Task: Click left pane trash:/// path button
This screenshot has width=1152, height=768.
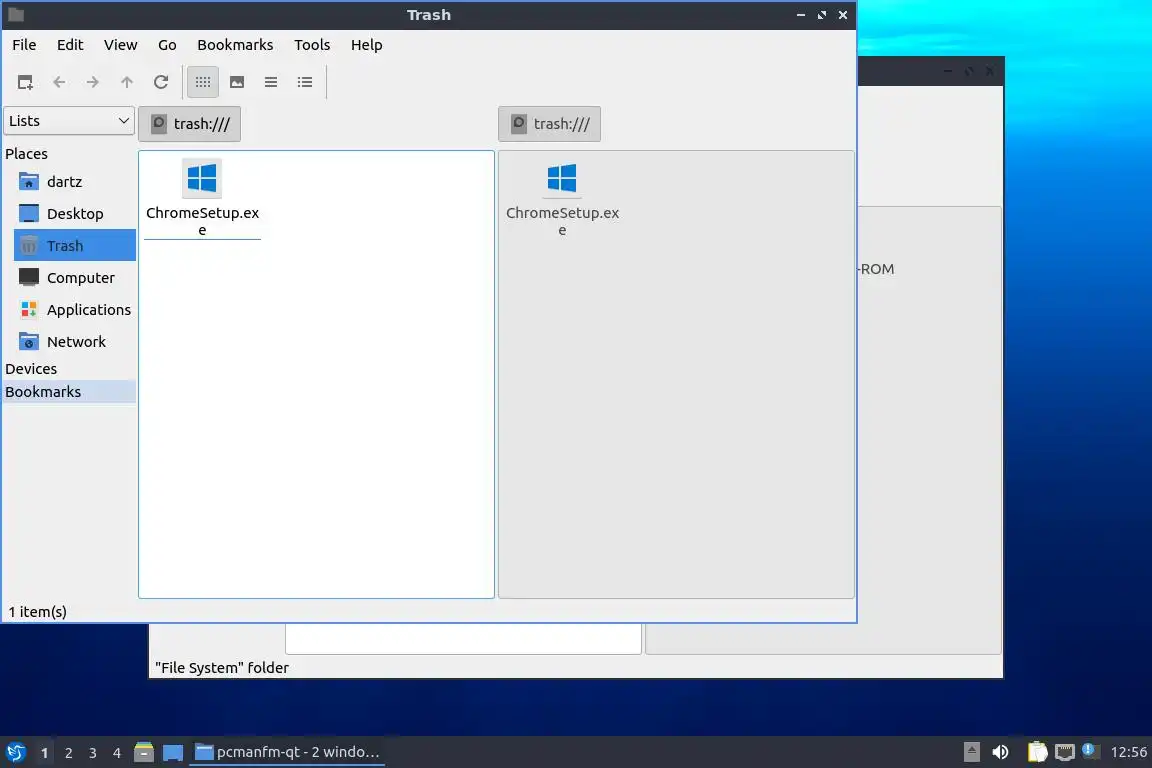Action: 190,123
